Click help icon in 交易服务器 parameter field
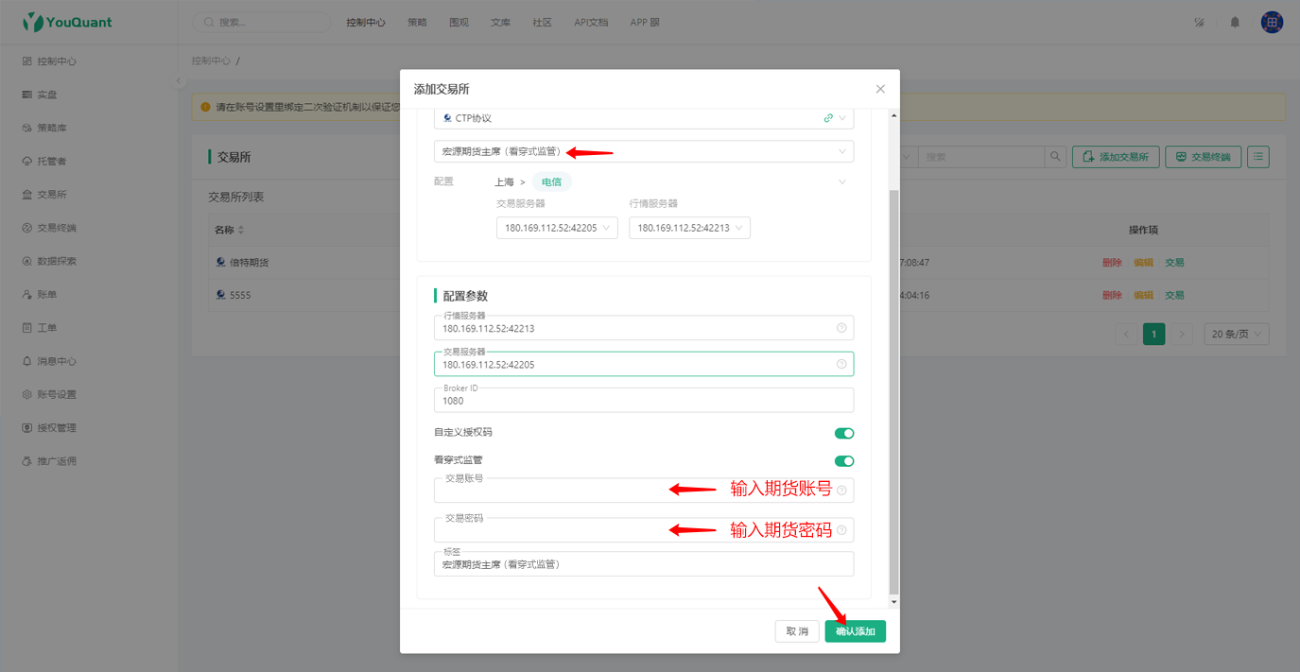This screenshot has height=672, width=1300. click(x=841, y=364)
